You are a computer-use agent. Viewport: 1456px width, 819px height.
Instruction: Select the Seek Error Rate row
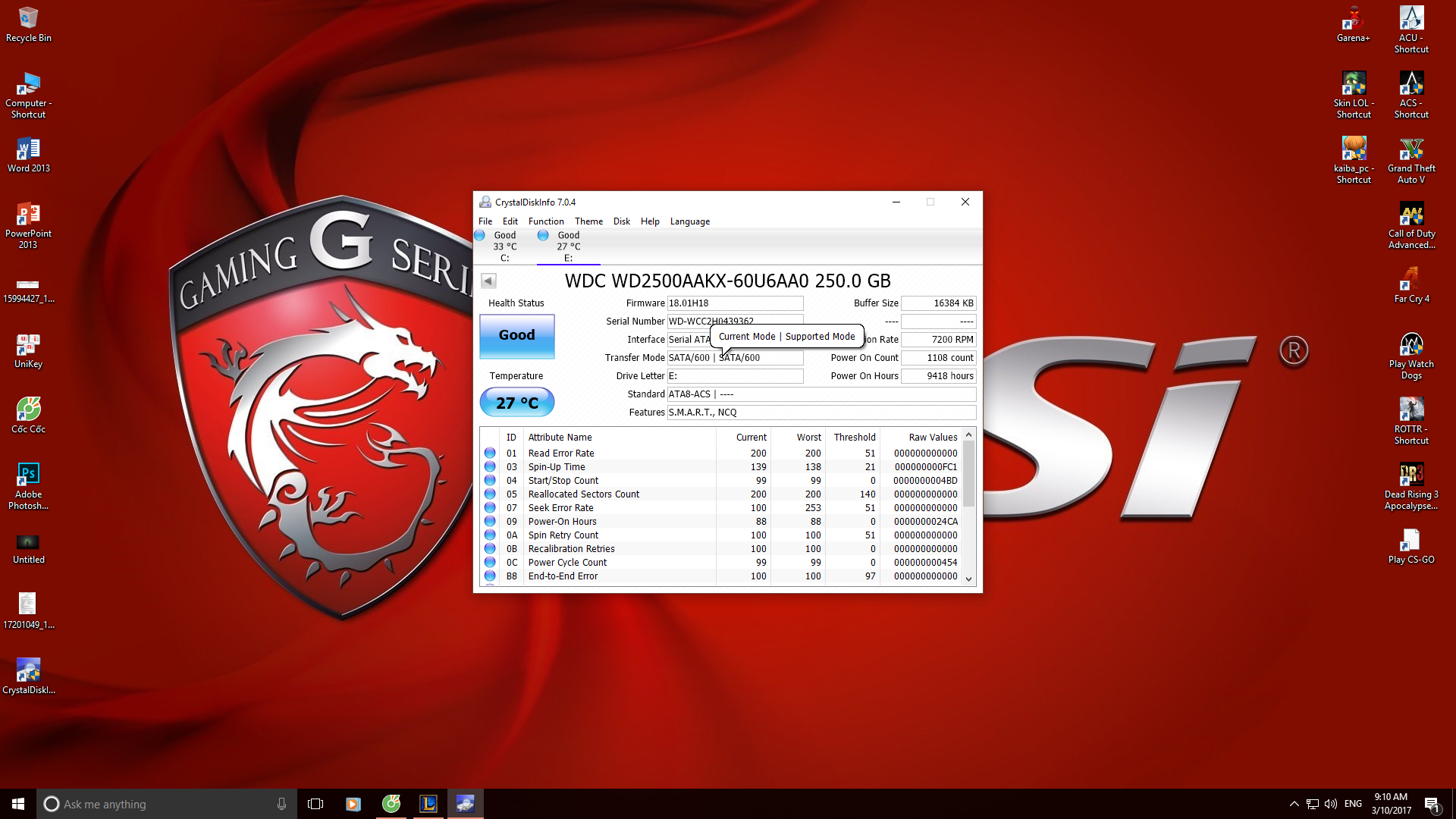coord(720,508)
